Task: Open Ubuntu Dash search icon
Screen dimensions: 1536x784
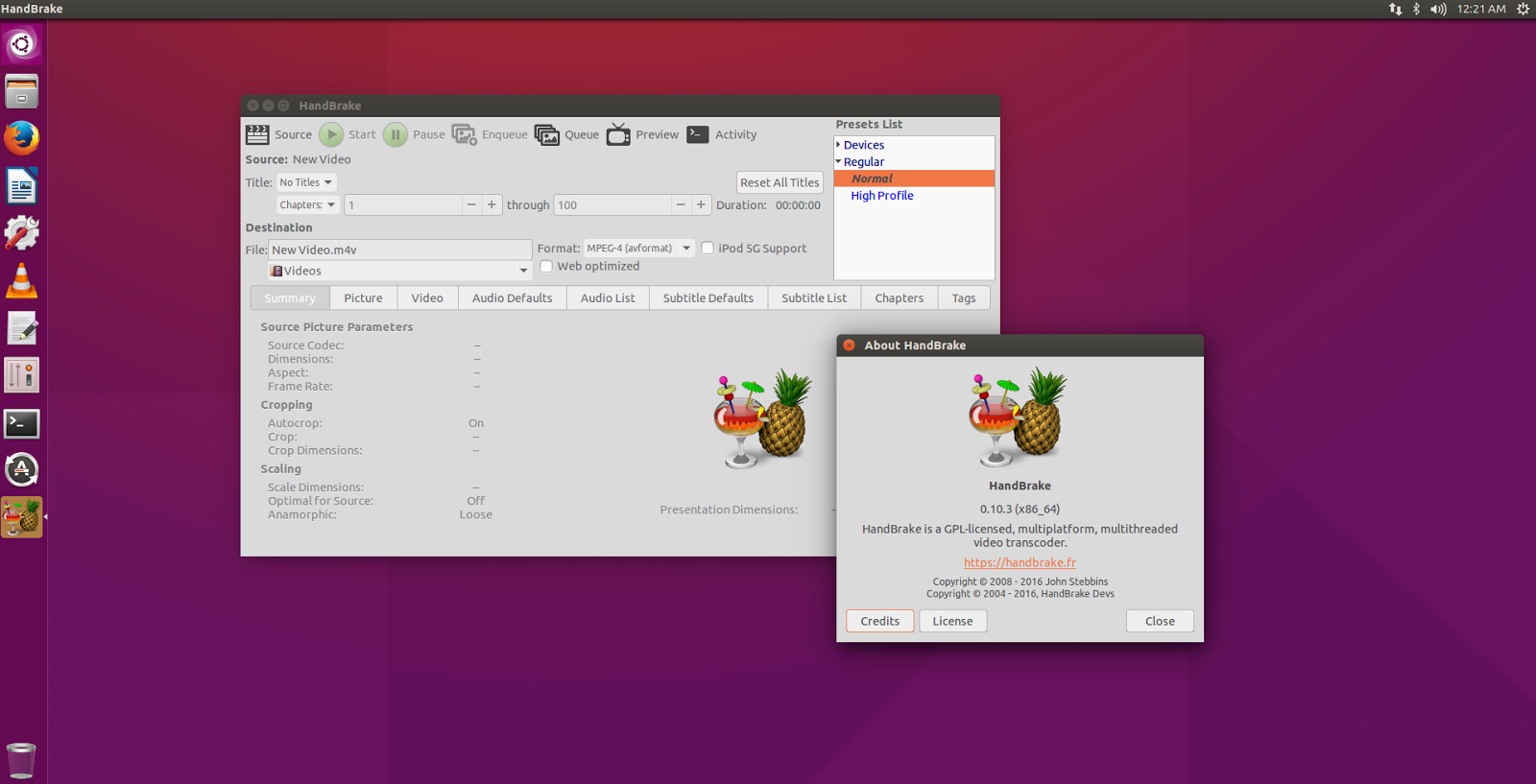Action: (21, 44)
